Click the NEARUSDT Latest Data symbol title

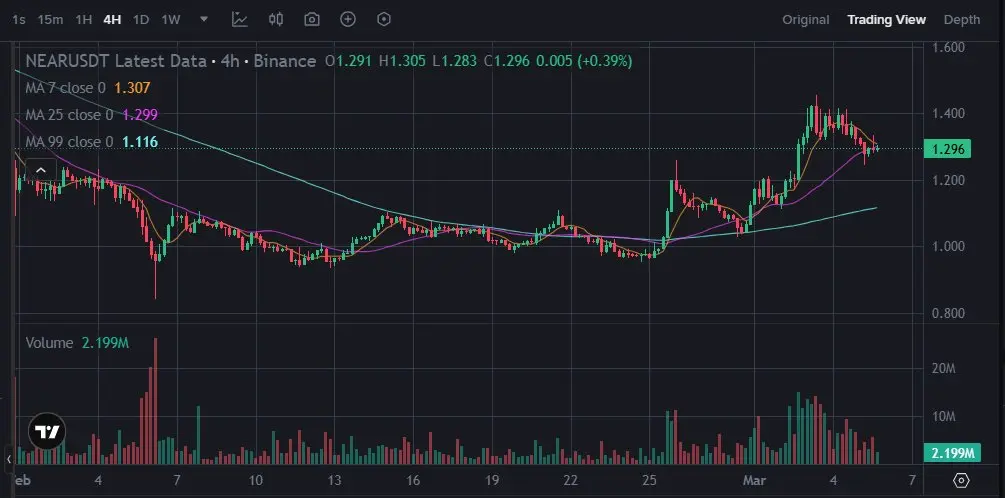(x=115, y=61)
